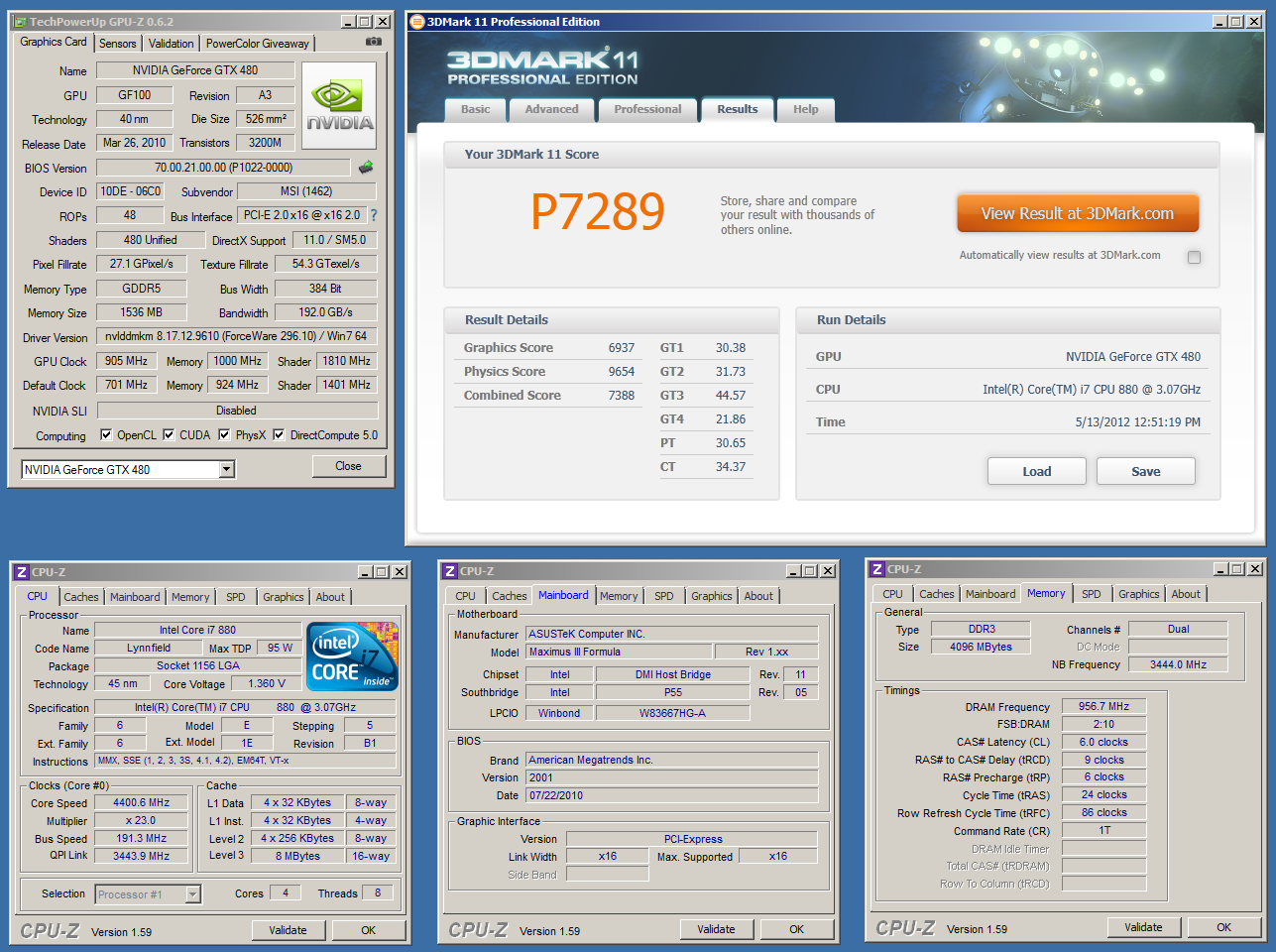
Task: Open the Advanced tab in 3DMark
Action: click(552, 110)
